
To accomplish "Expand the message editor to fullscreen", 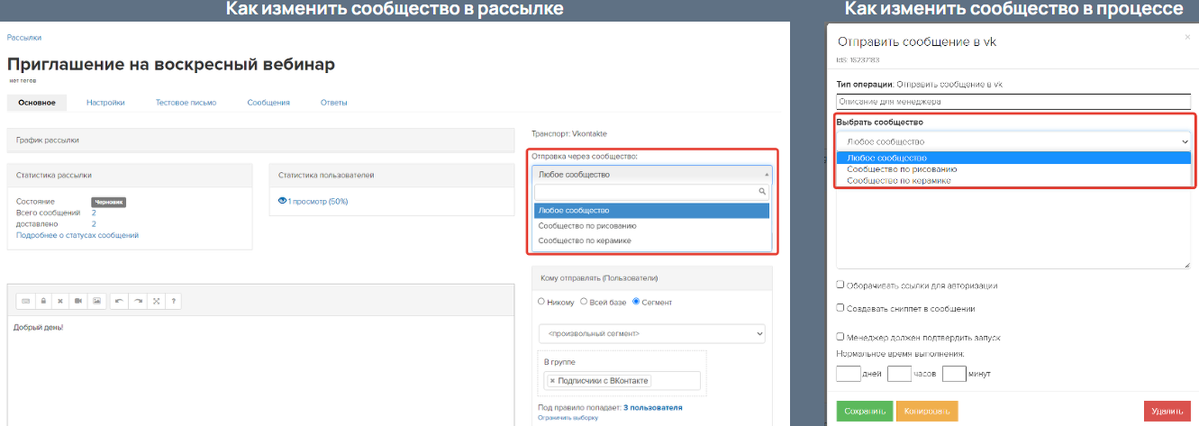I will (156, 300).
